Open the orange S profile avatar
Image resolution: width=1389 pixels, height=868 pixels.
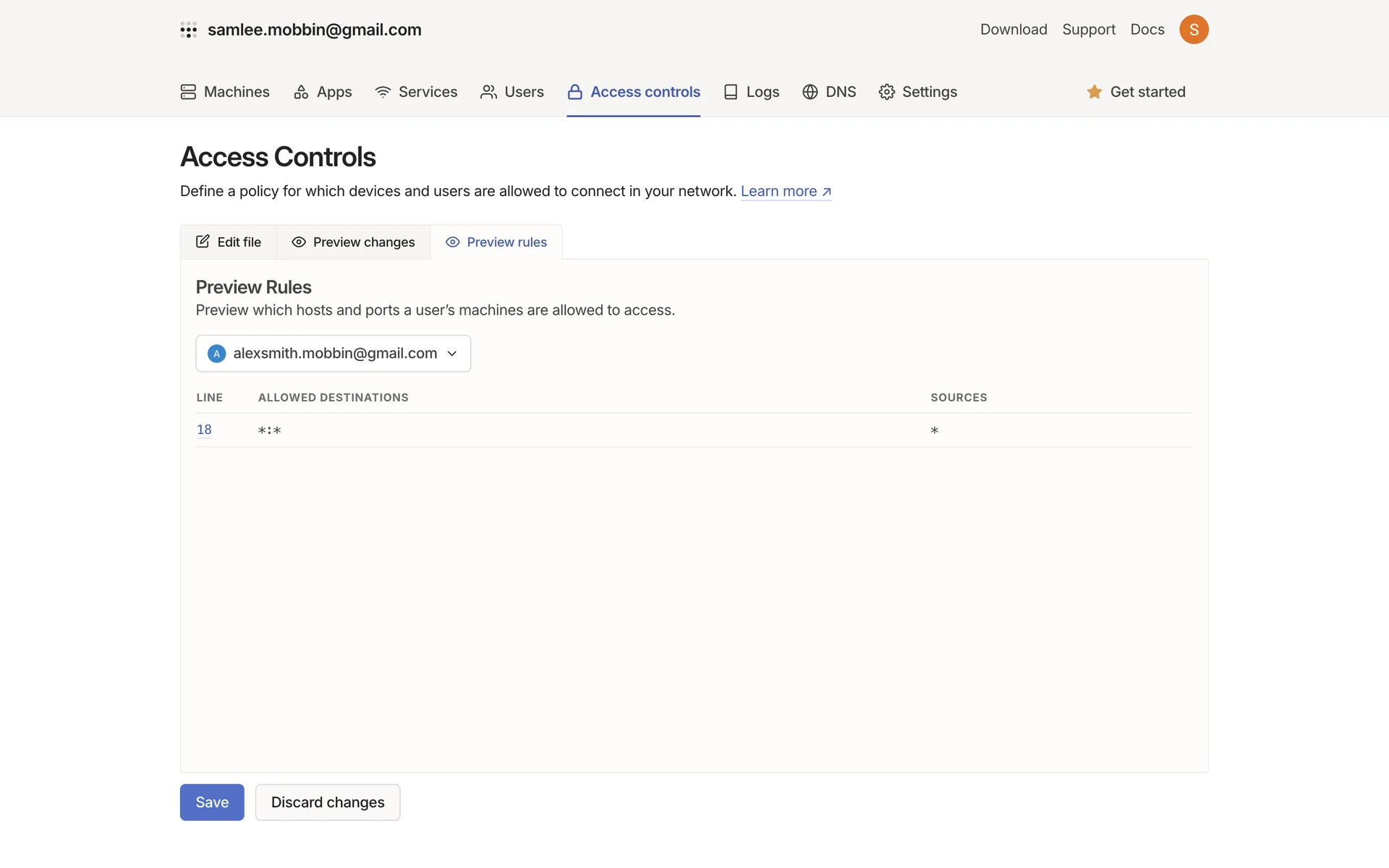click(1193, 30)
